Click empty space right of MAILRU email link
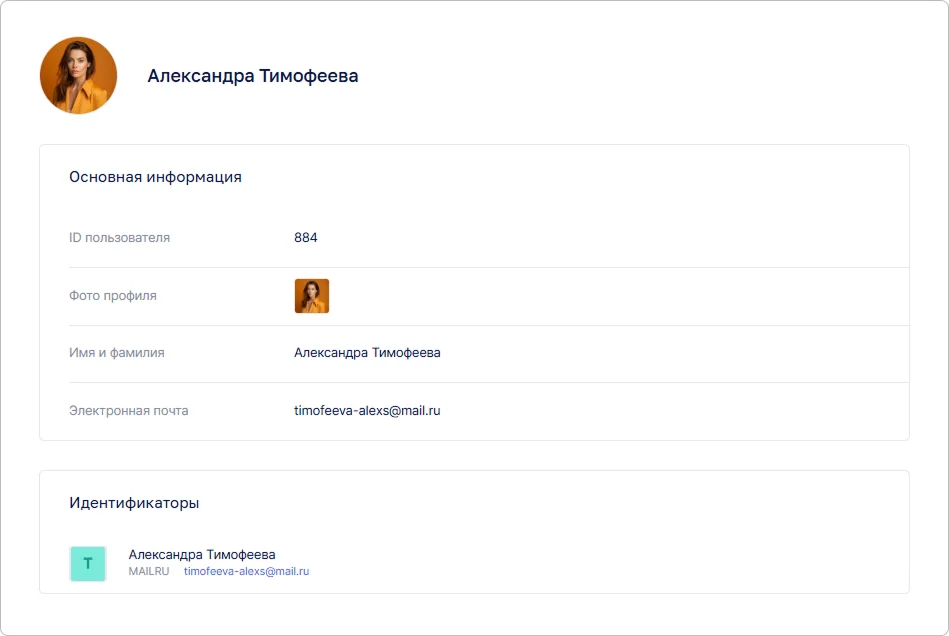 600,571
